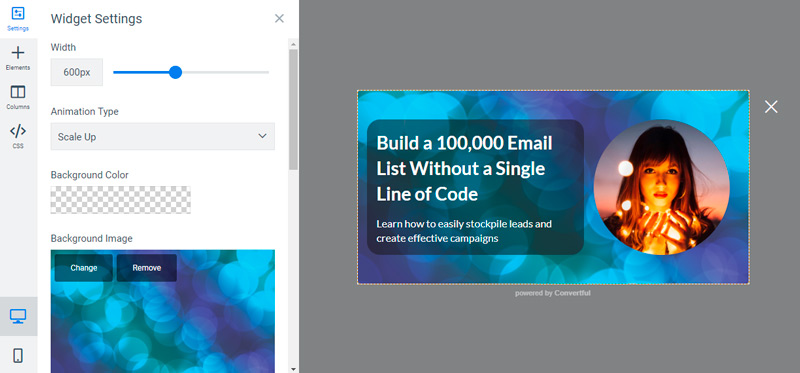Close the Widget Settings panel
The width and height of the screenshot is (800, 373).
pos(279,19)
